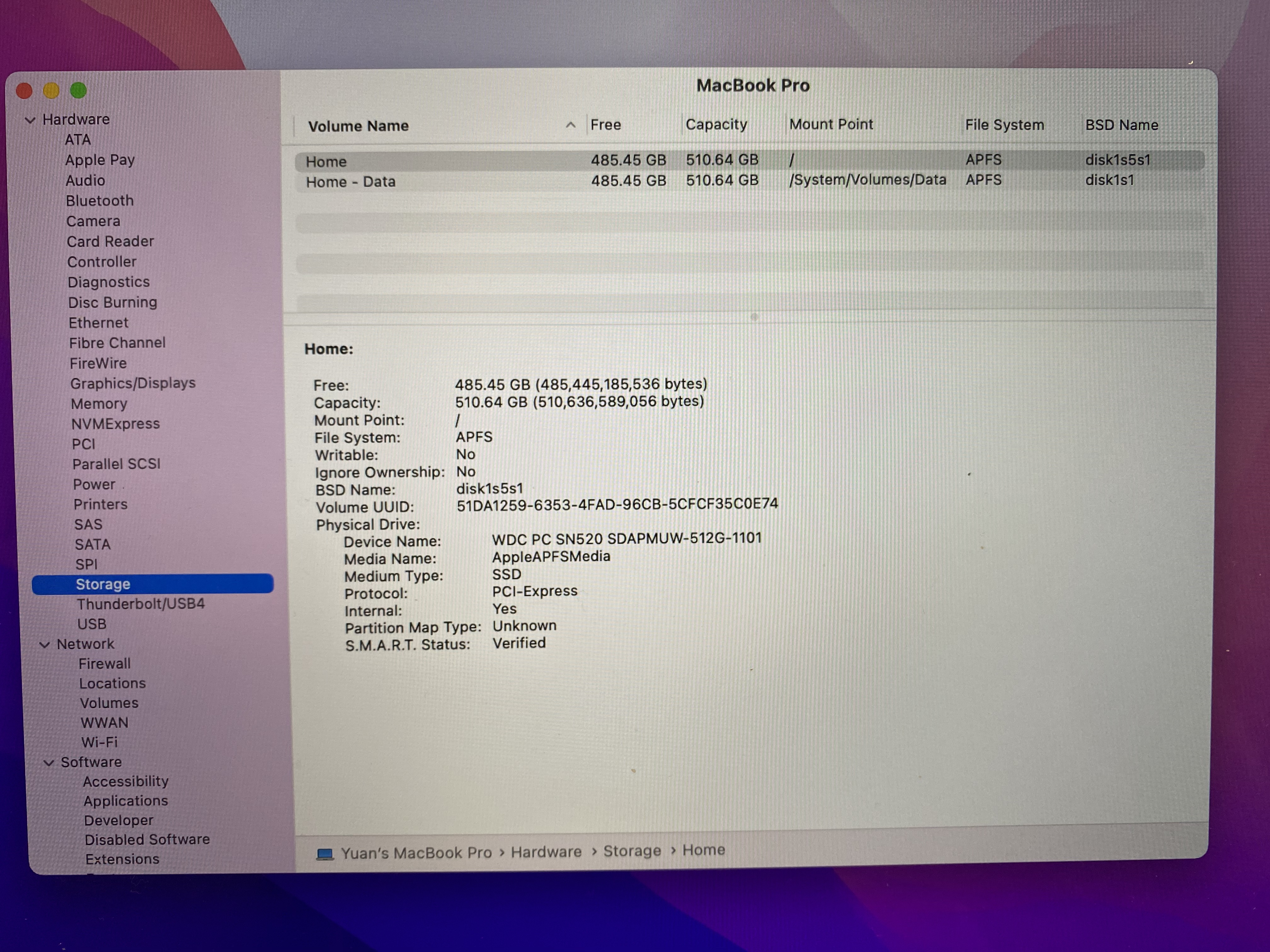Click the green zoom window button

(x=79, y=91)
